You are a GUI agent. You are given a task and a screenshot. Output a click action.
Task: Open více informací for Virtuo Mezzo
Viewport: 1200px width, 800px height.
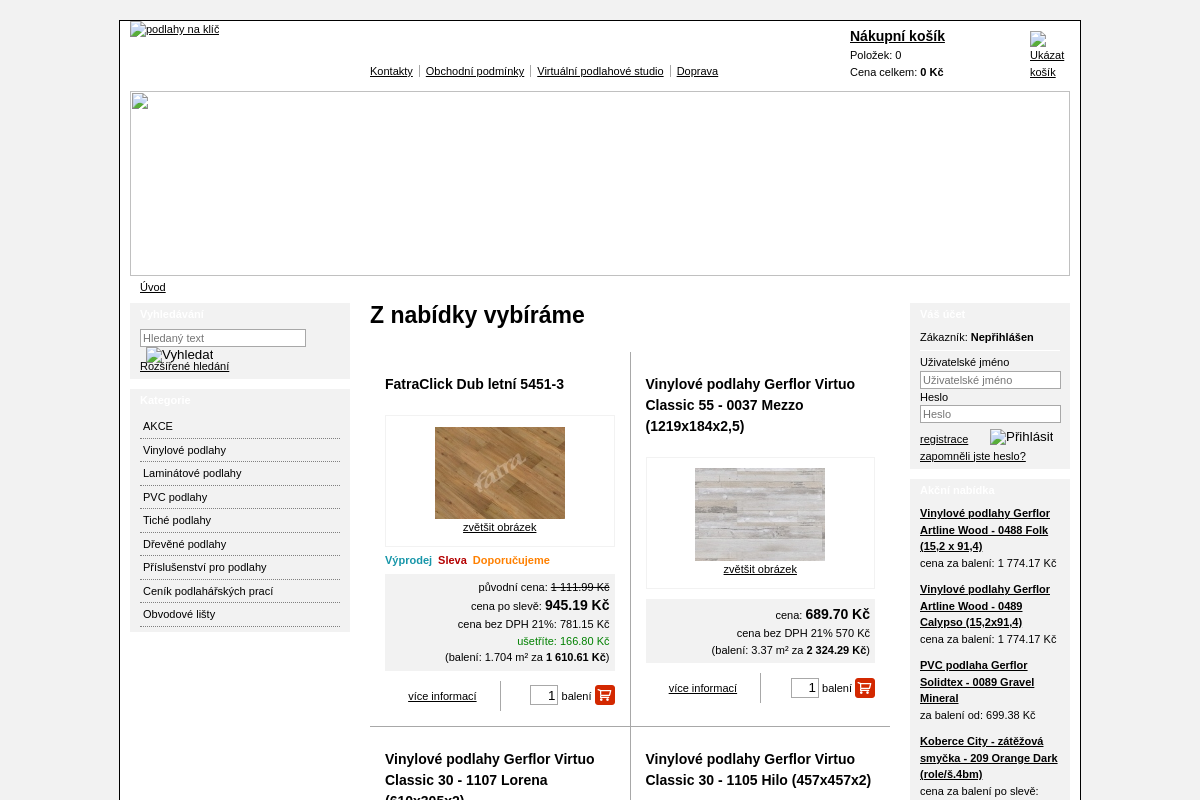click(703, 688)
